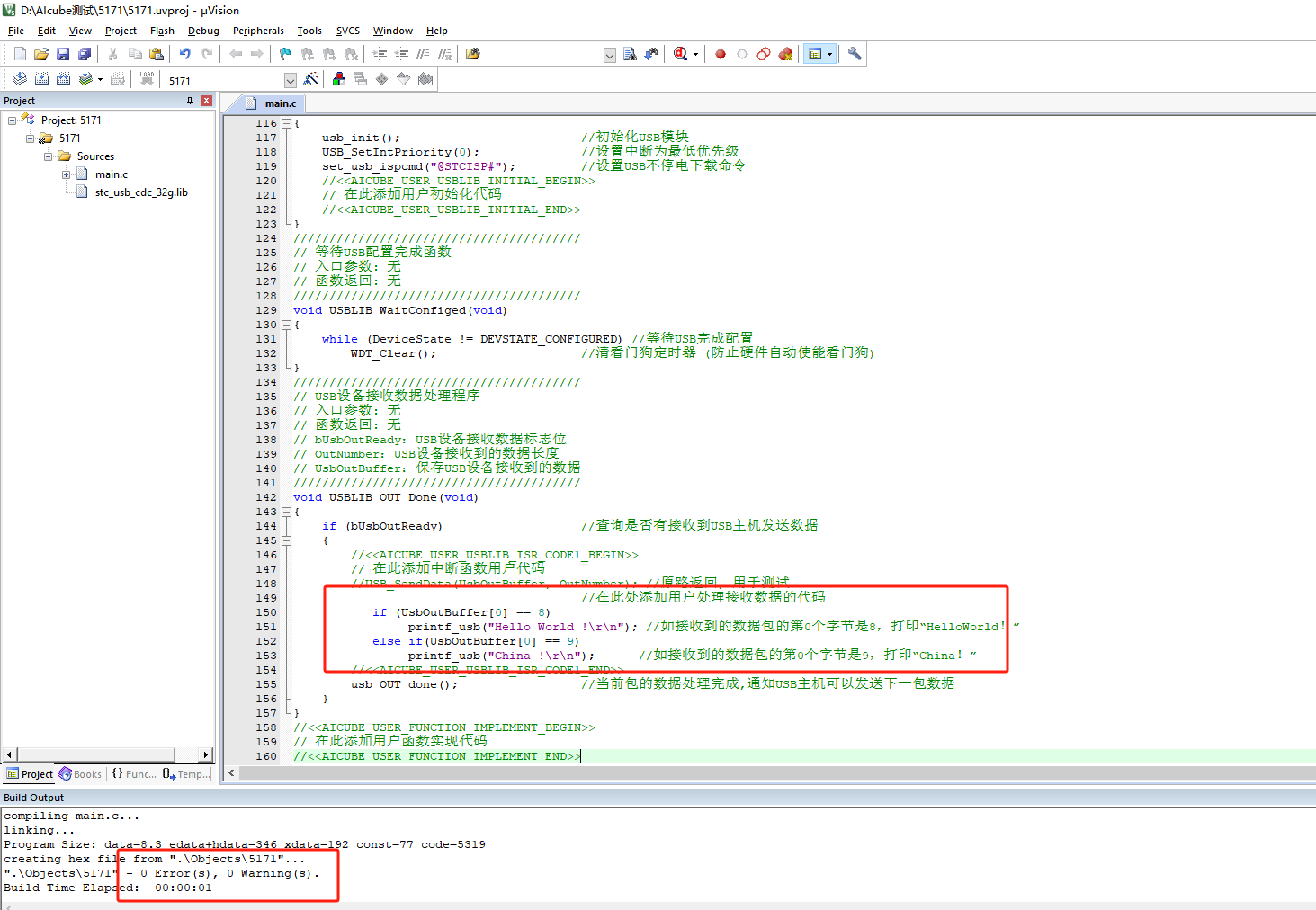Open the Flash menu
The width and height of the screenshot is (1316, 910).
point(162,31)
